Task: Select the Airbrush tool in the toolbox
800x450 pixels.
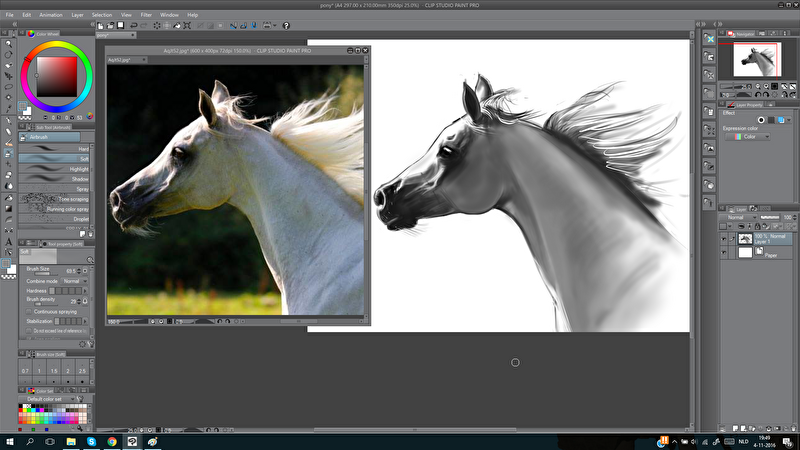Action: (x=8, y=153)
